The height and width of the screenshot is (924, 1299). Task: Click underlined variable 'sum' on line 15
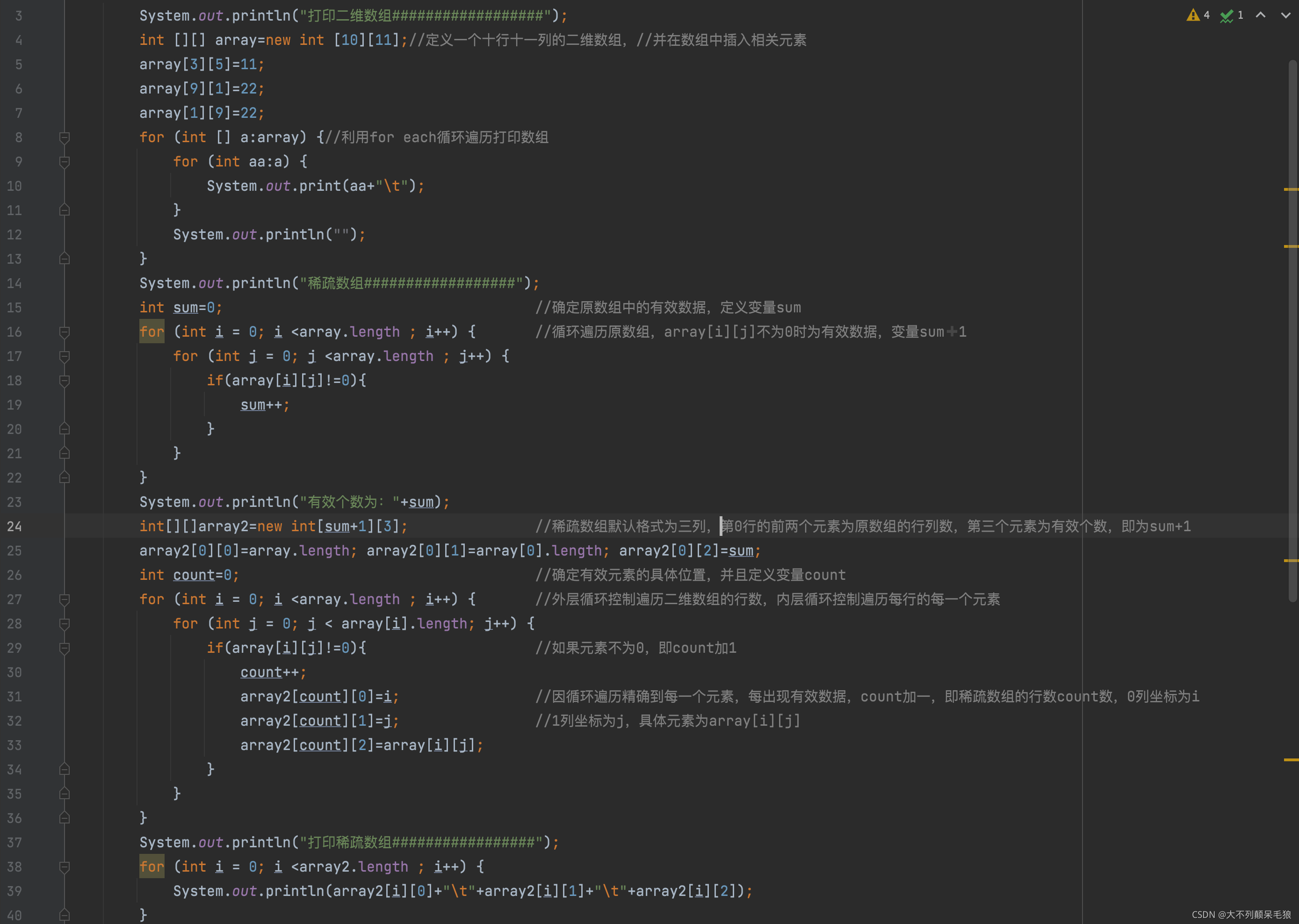coord(186,308)
